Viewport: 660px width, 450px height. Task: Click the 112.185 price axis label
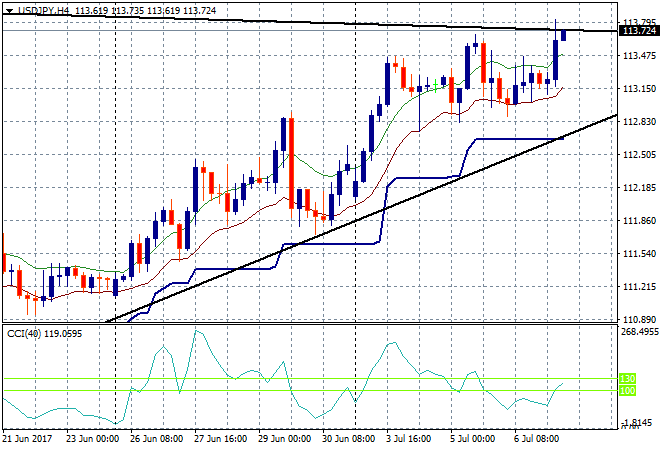639,187
